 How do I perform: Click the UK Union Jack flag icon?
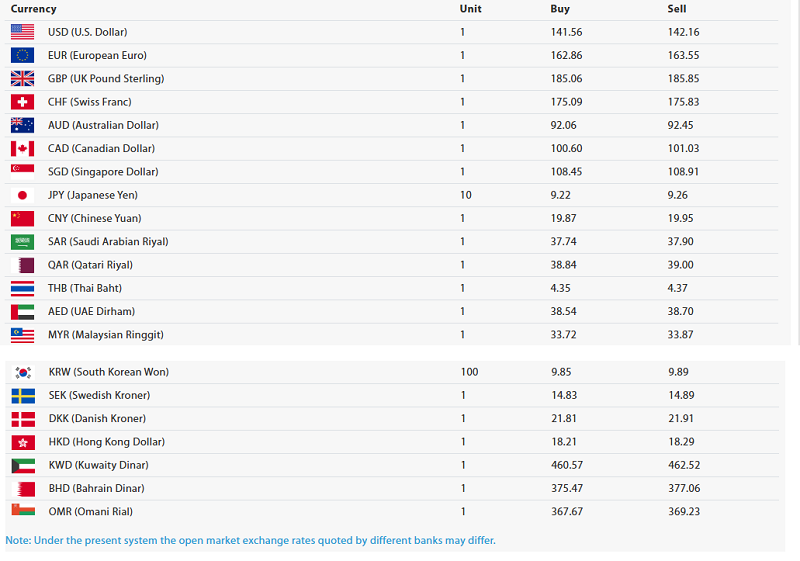pos(22,78)
